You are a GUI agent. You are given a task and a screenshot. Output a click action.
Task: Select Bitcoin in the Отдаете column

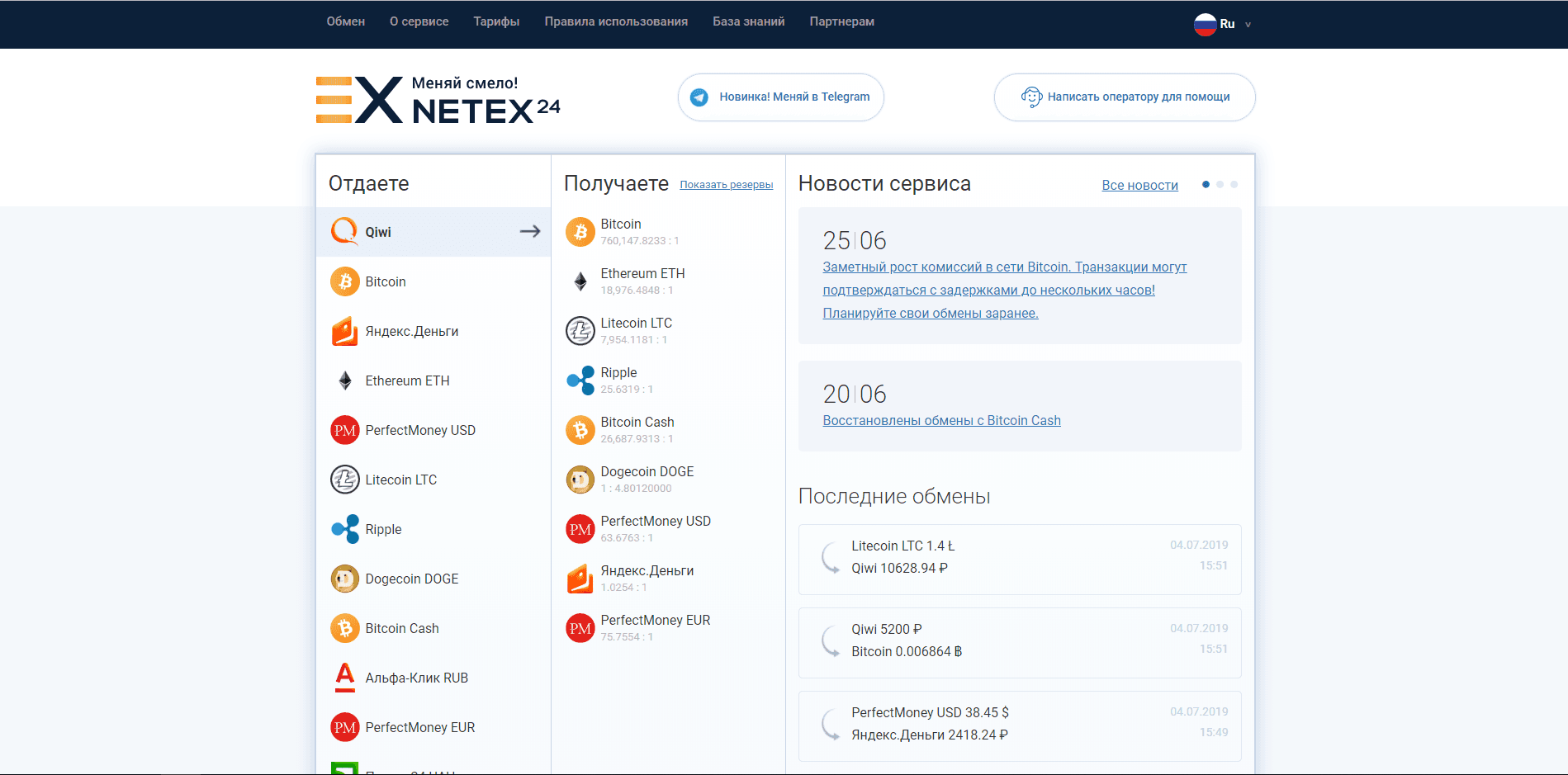pyautogui.click(x=385, y=281)
